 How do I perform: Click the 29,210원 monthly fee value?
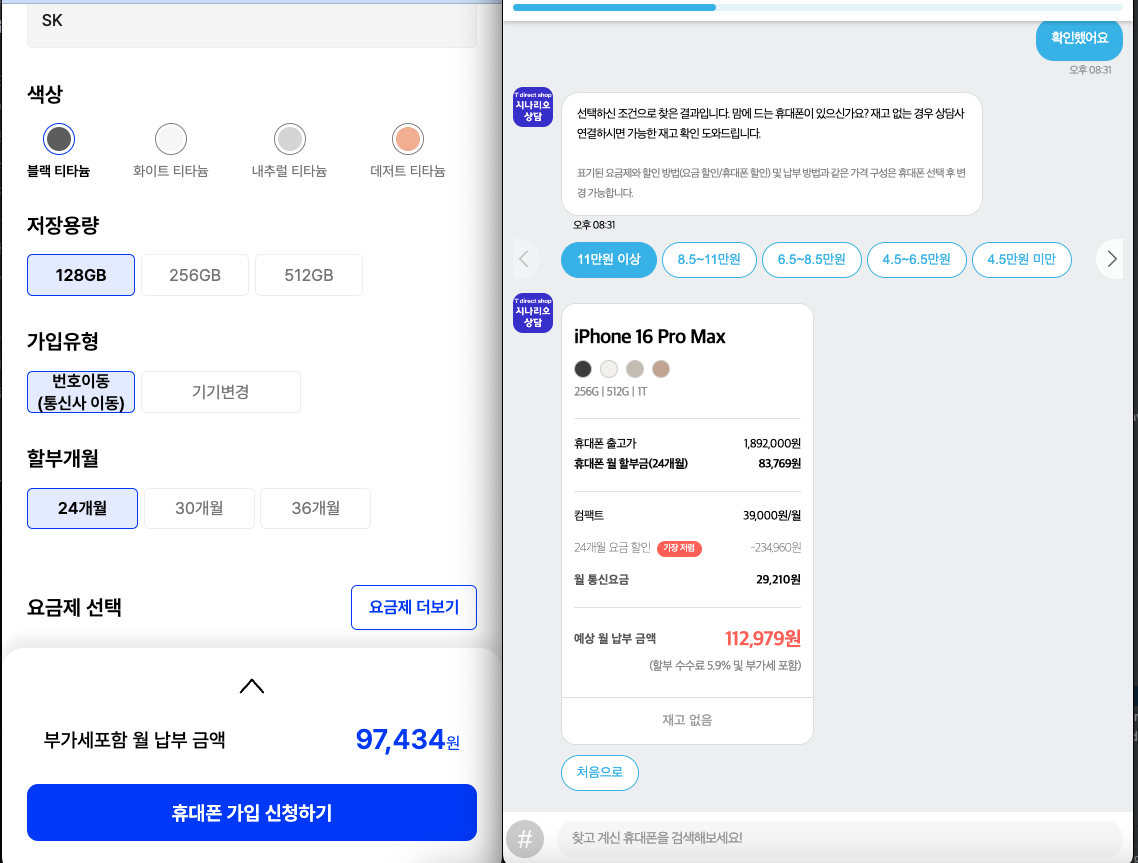coord(778,580)
